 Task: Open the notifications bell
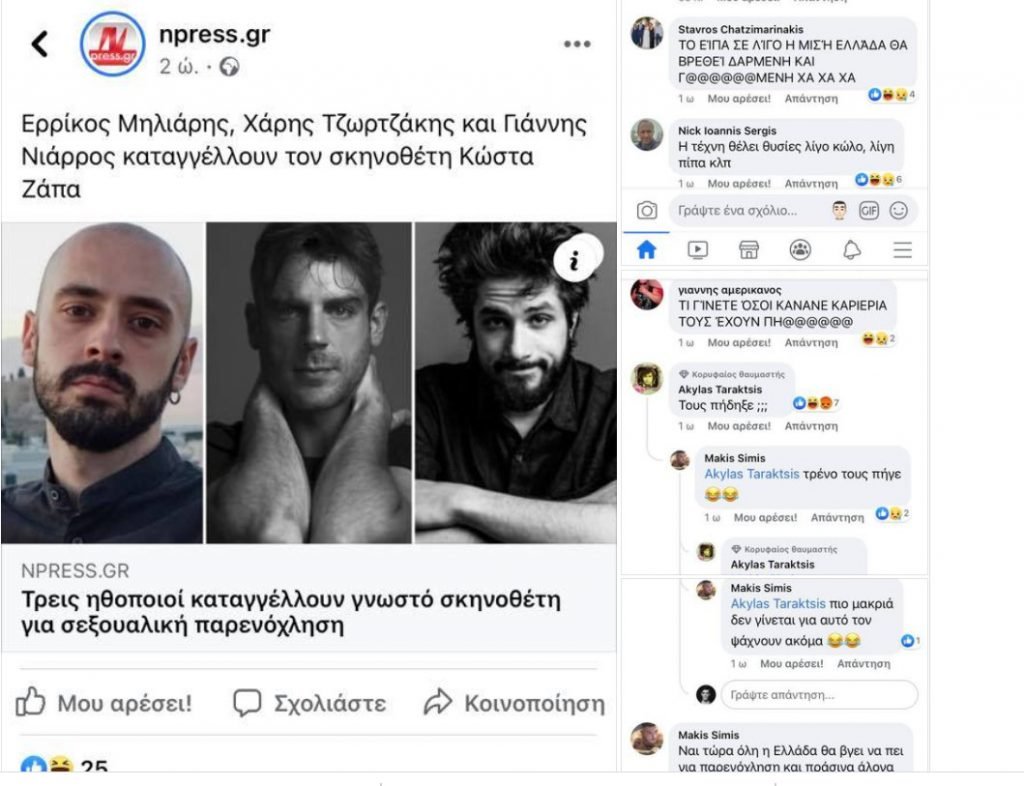(852, 249)
